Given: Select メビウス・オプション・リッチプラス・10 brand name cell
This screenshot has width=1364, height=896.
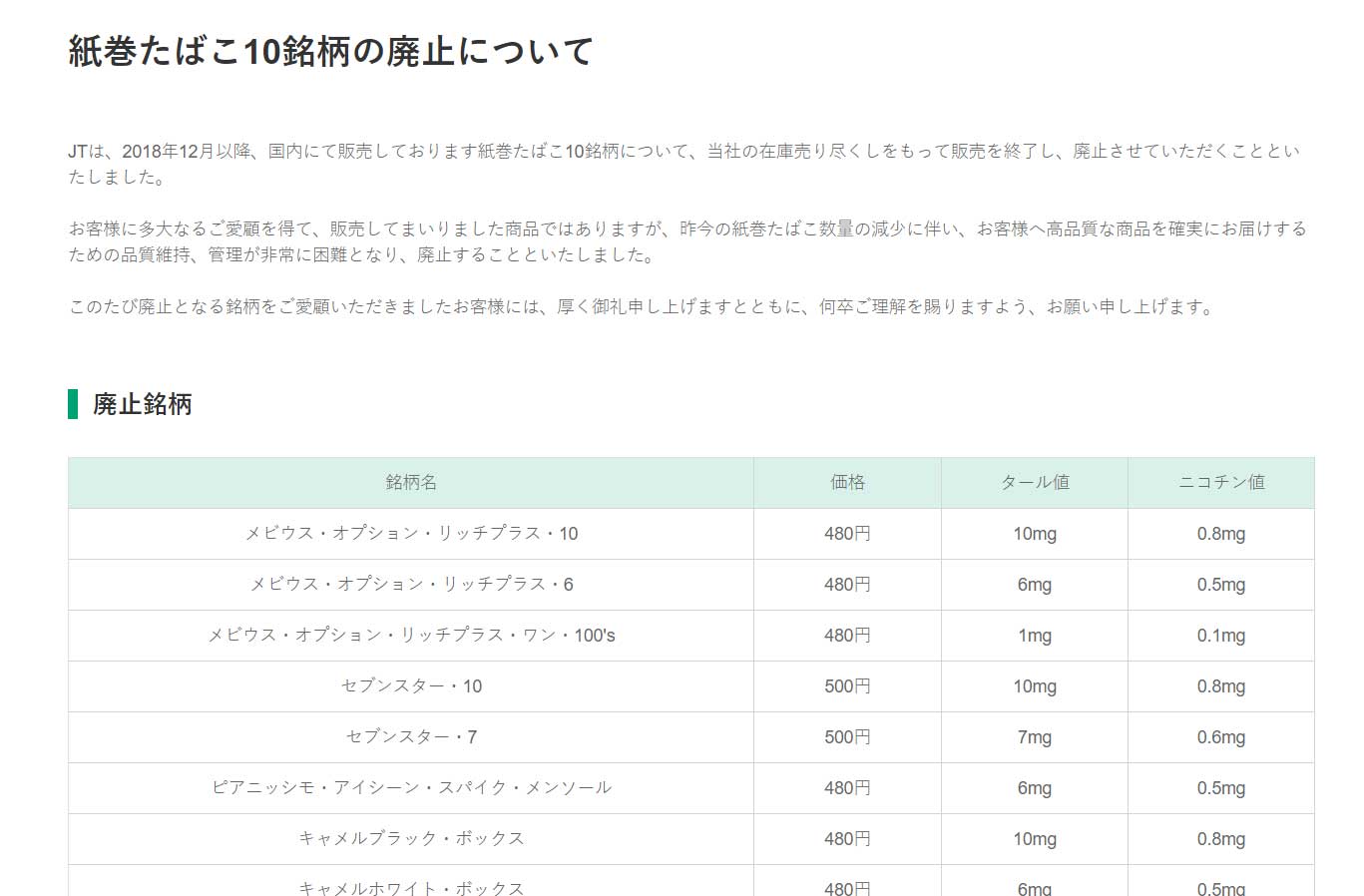Looking at the screenshot, I should 411,534.
